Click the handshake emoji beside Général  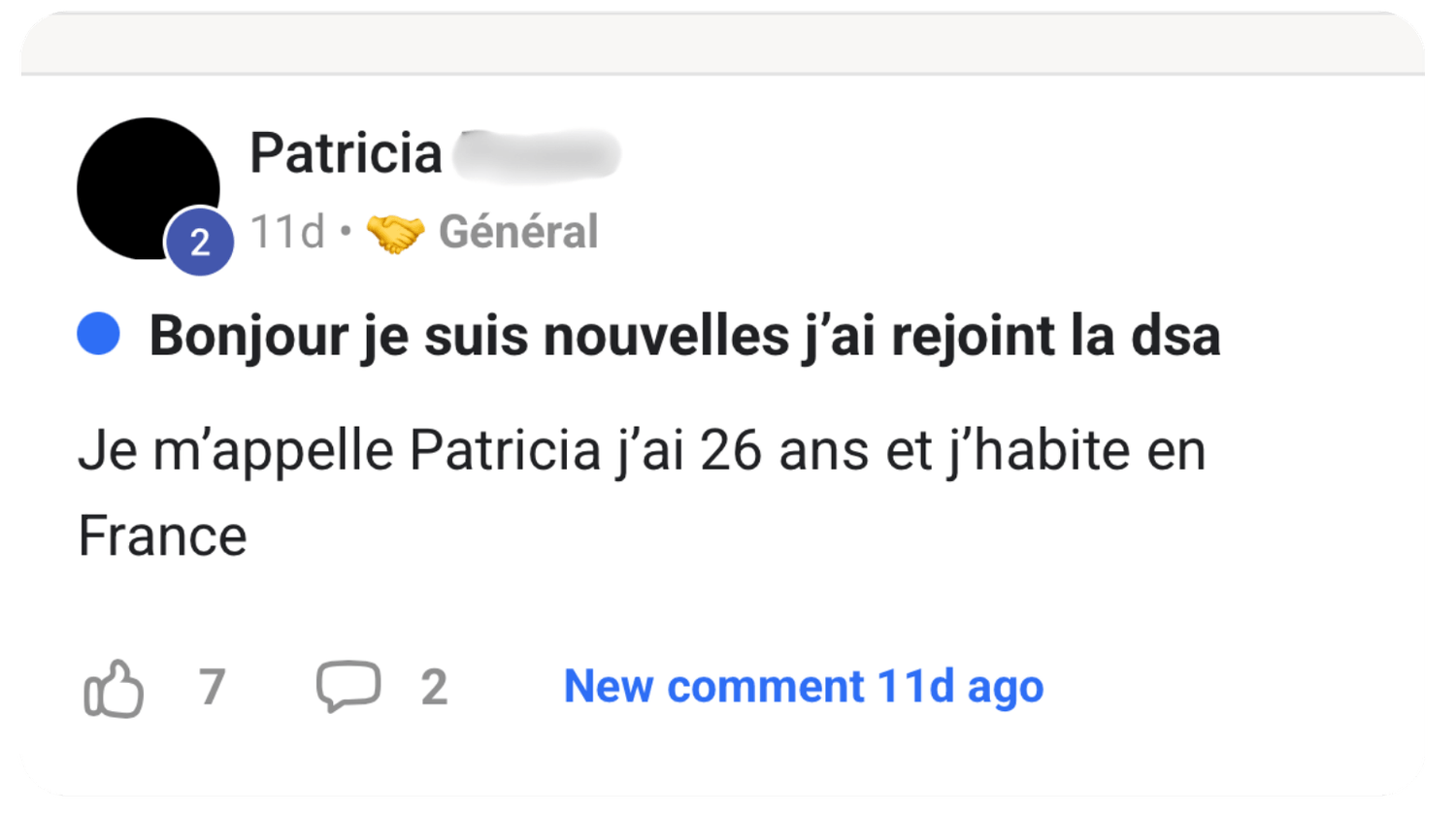(x=395, y=233)
